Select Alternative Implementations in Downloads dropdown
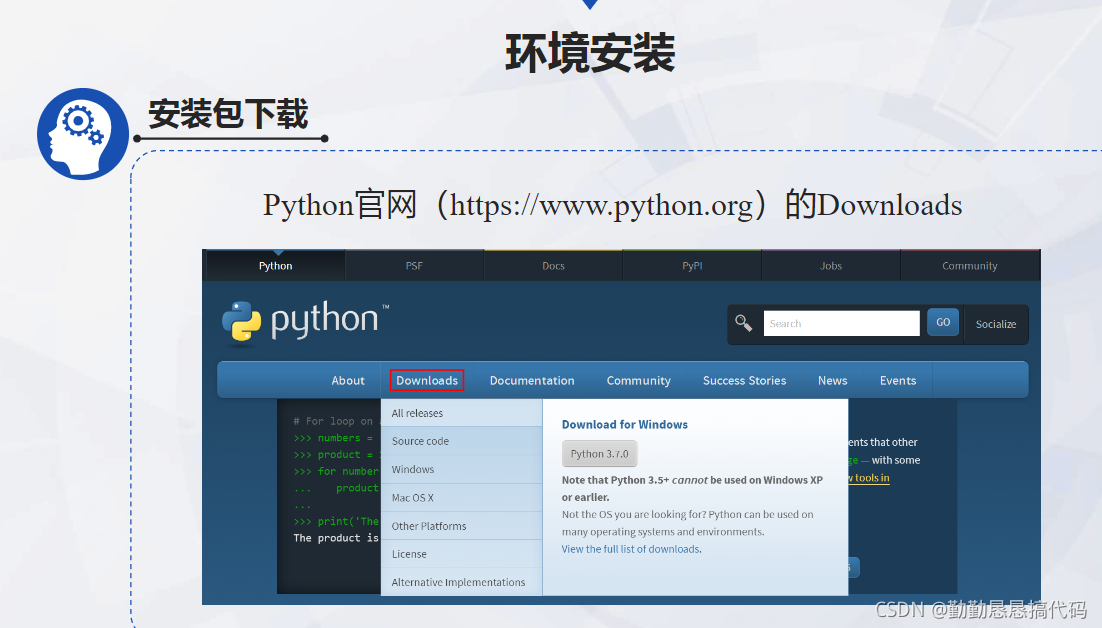 461,582
